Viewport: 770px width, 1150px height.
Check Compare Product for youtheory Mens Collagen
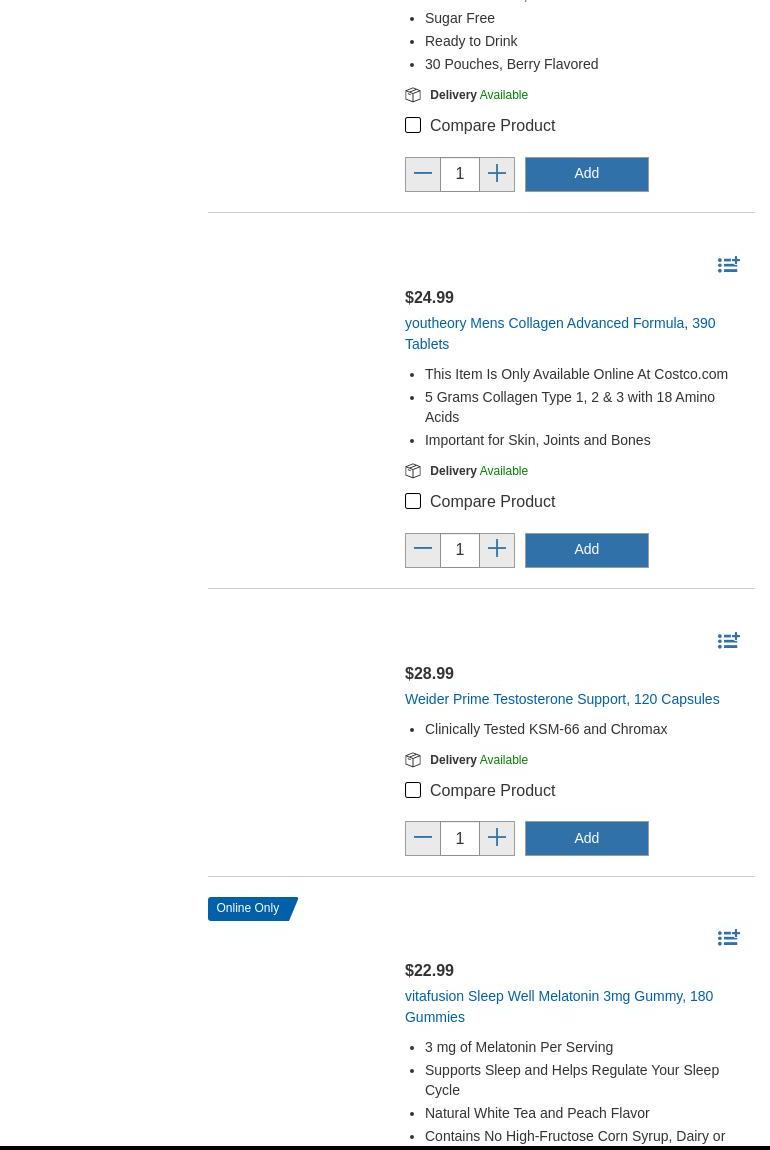tap(413, 501)
